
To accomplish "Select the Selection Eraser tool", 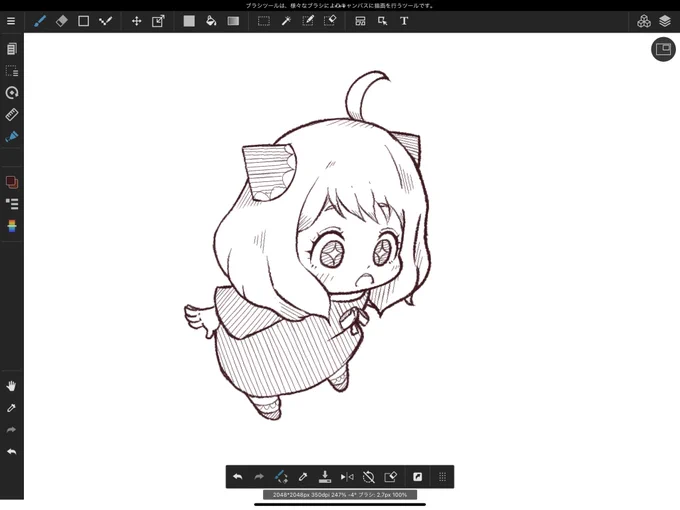I will click(330, 21).
